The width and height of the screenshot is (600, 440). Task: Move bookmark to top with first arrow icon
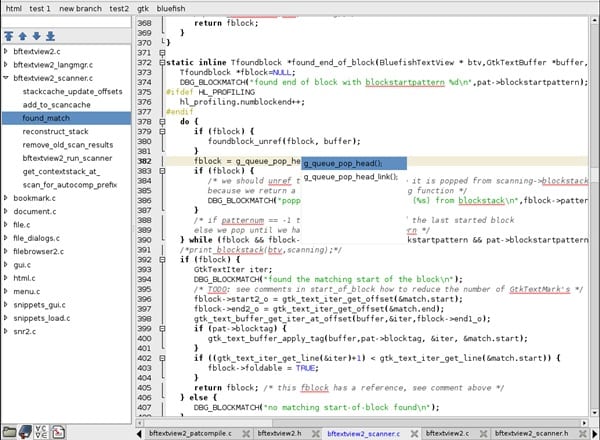(x=9, y=36)
